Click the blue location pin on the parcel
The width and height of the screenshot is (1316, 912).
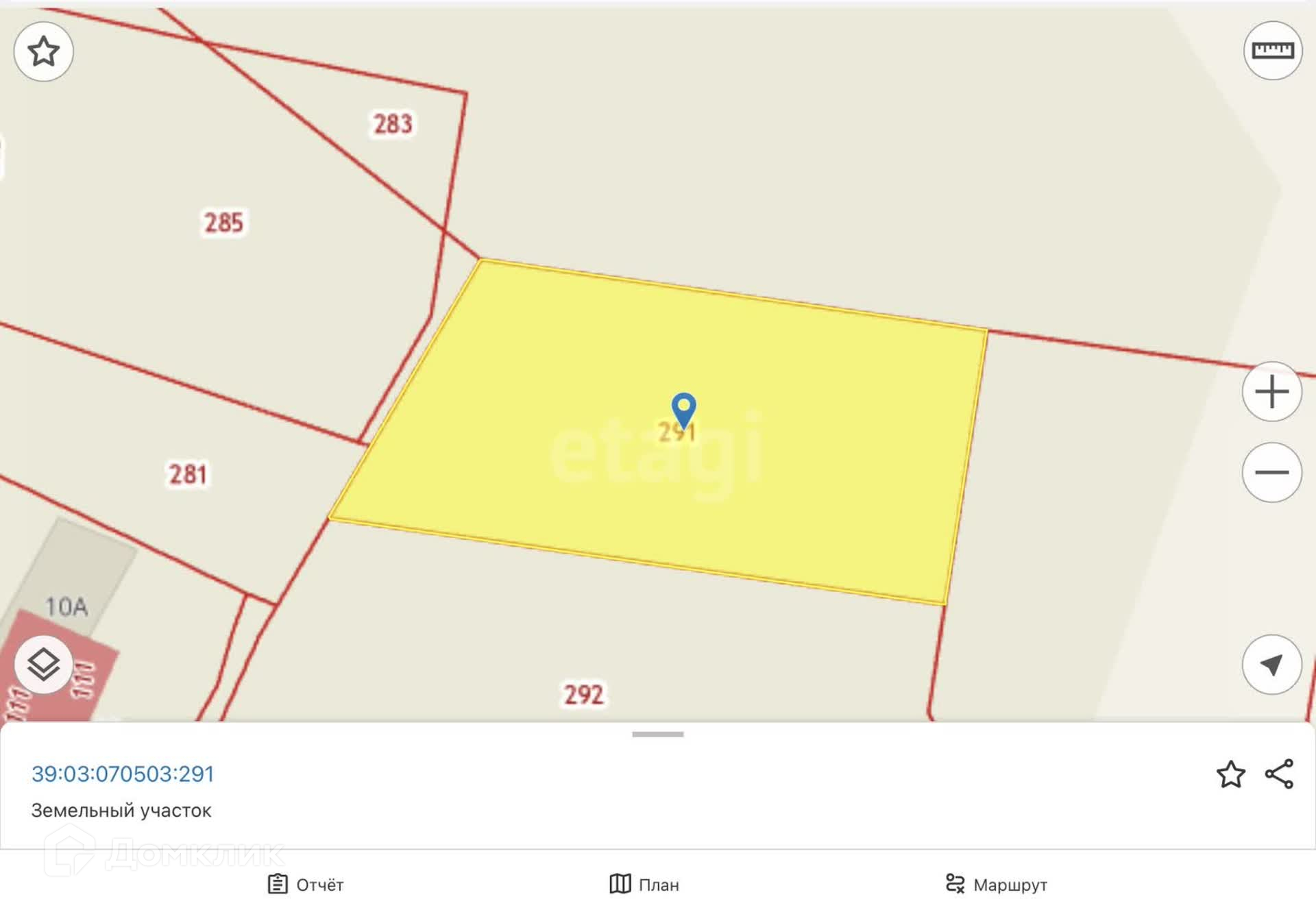[683, 410]
